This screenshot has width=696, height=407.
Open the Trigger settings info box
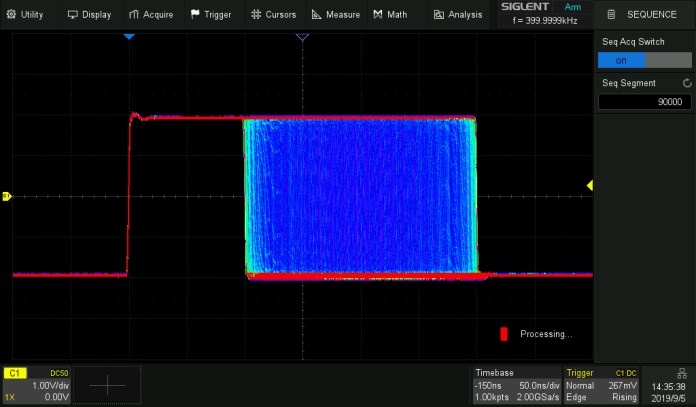coord(603,385)
